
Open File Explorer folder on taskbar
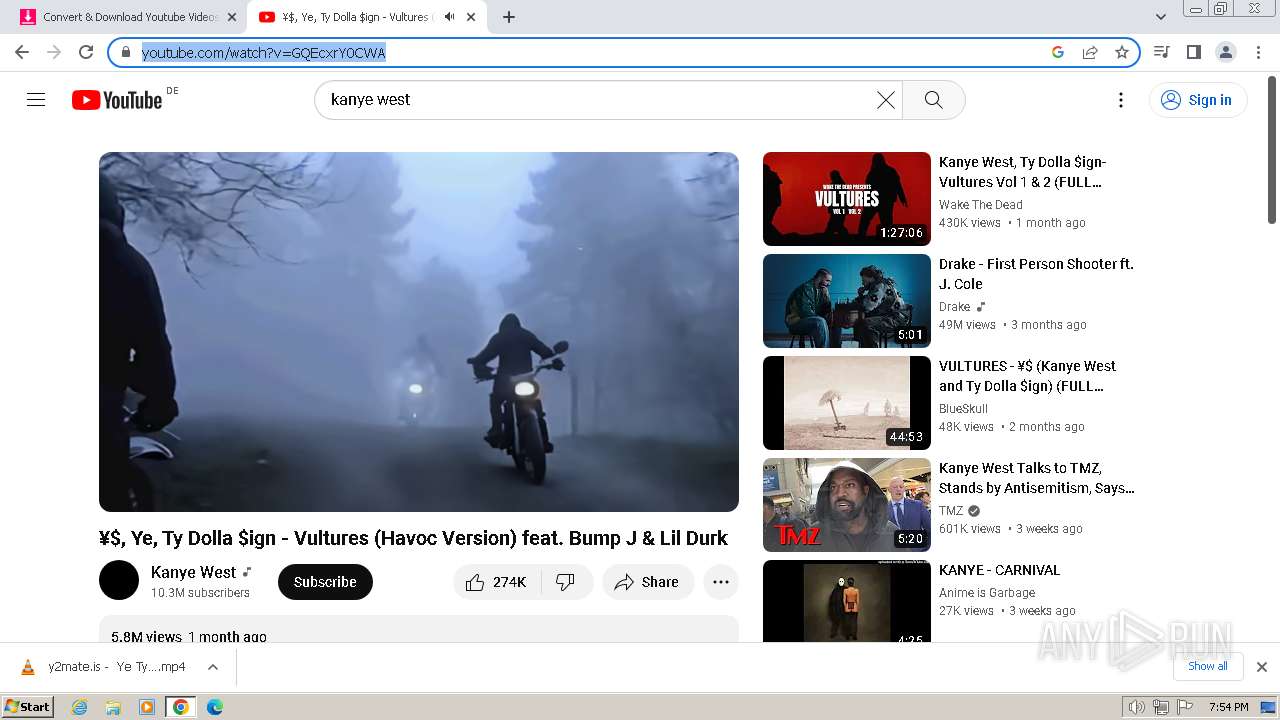[x=113, y=707]
